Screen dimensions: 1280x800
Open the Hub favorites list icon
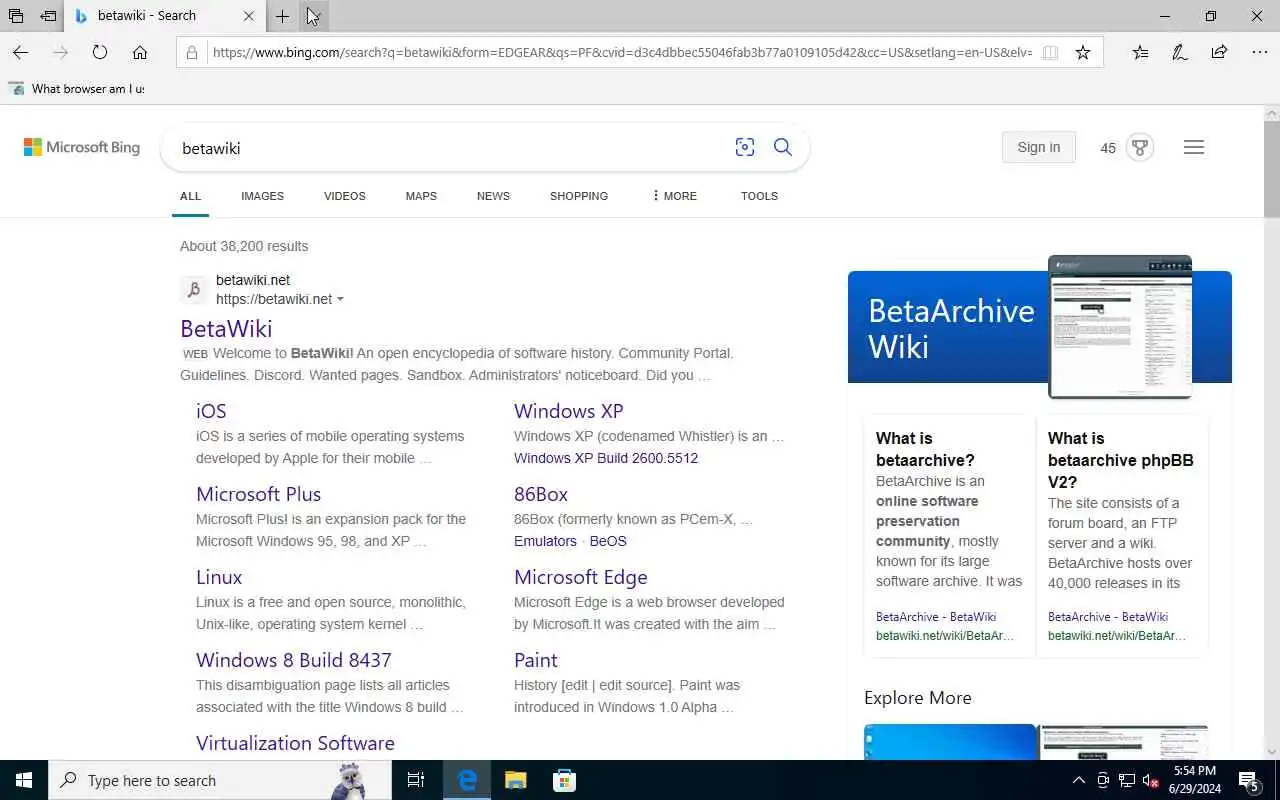[1140, 52]
